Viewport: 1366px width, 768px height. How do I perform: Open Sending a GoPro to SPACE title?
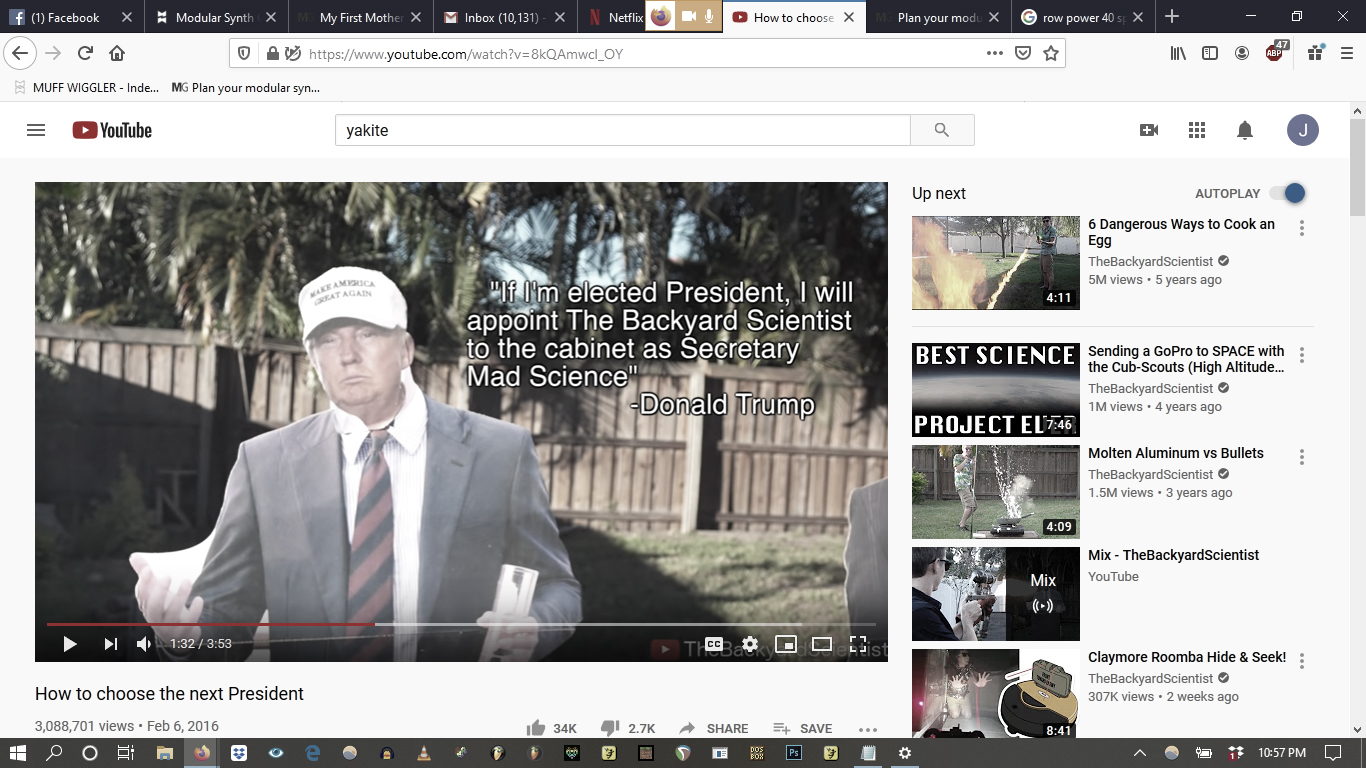pyautogui.click(x=1186, y=359)
